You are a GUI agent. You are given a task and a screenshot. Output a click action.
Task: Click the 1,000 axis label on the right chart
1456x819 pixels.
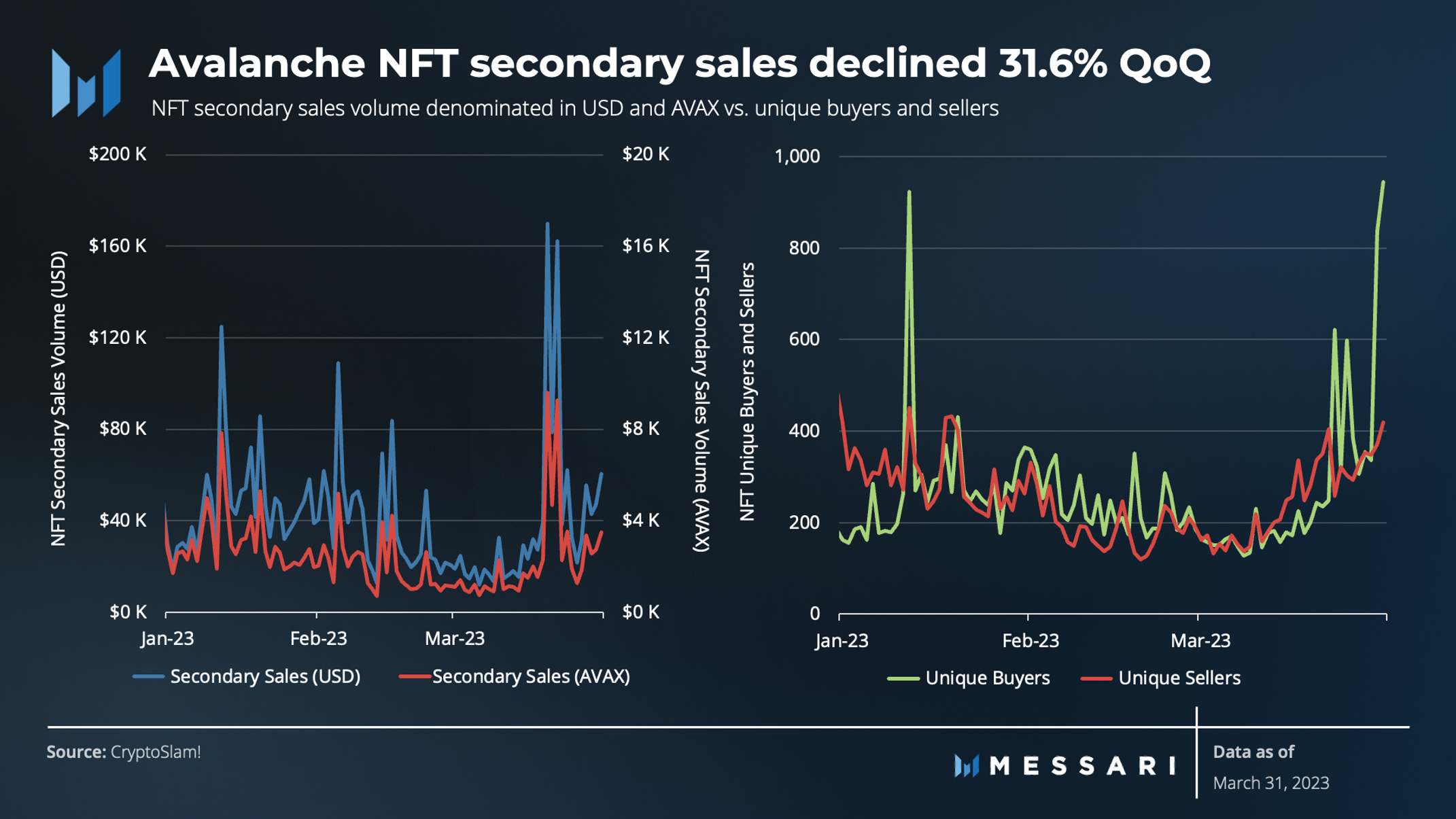point(797,156)
